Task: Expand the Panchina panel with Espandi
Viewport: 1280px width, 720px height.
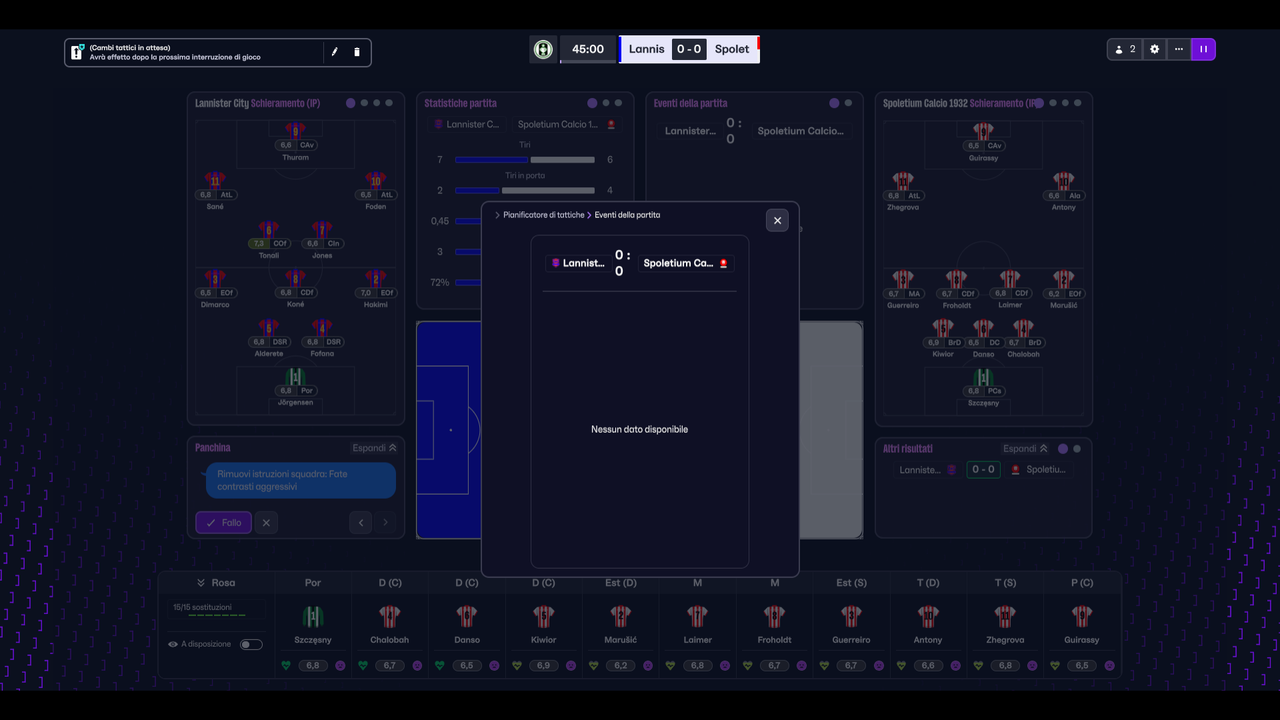Action: tap(374, 448)
